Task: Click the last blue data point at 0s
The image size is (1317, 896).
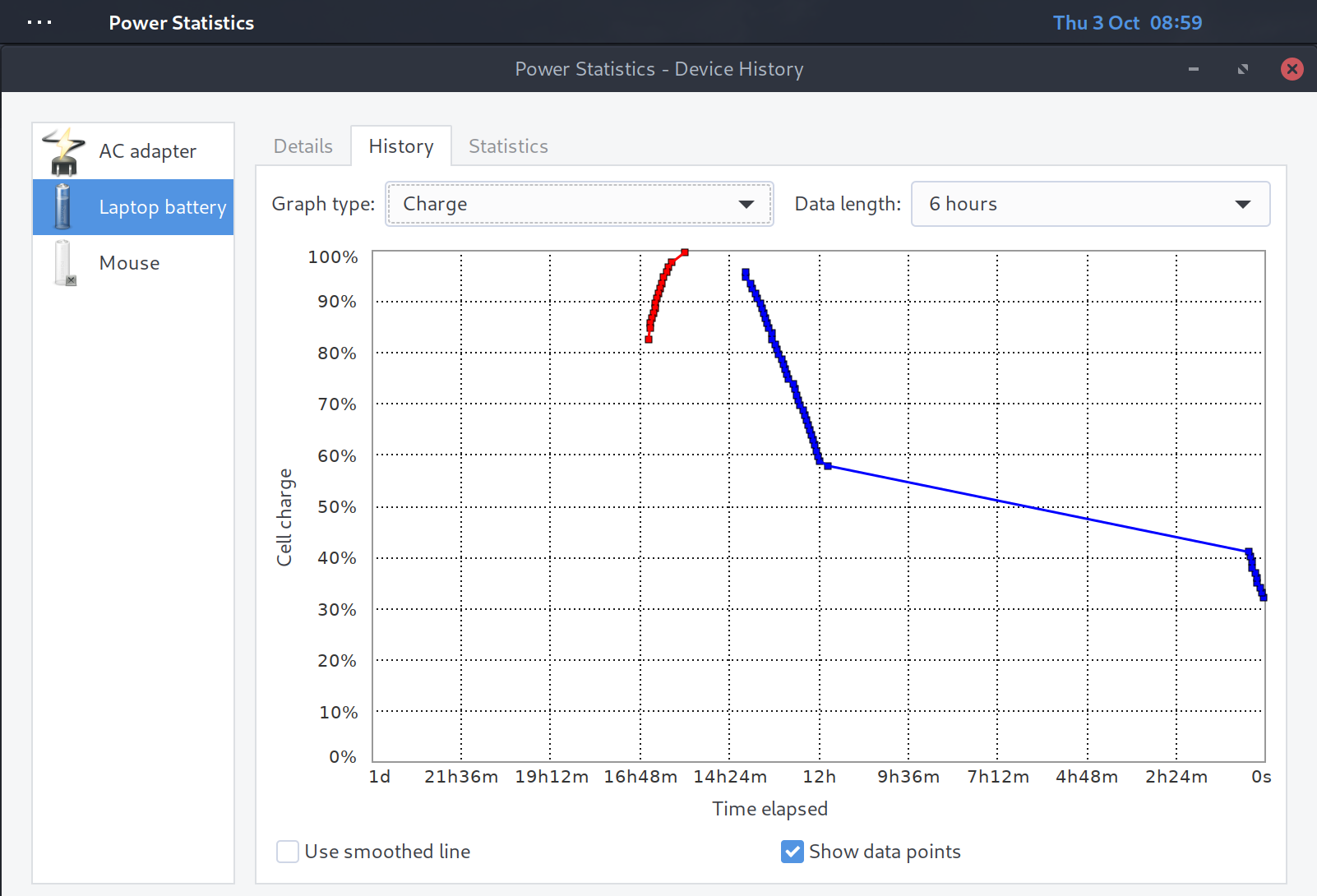Action: pos(1264,598)
